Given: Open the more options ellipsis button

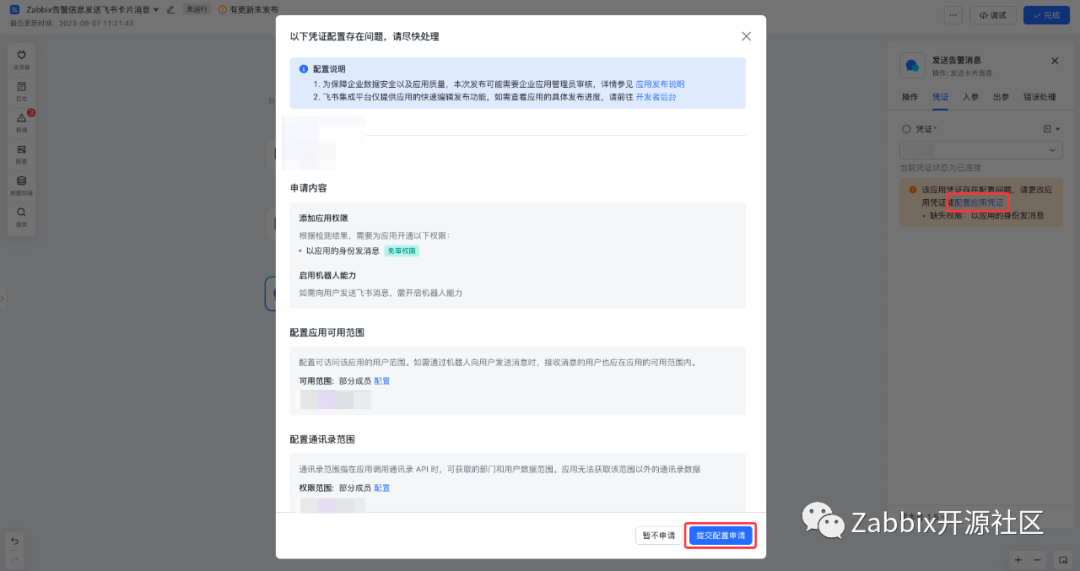Looking at the screenshot, I should (x=953, y=15).
